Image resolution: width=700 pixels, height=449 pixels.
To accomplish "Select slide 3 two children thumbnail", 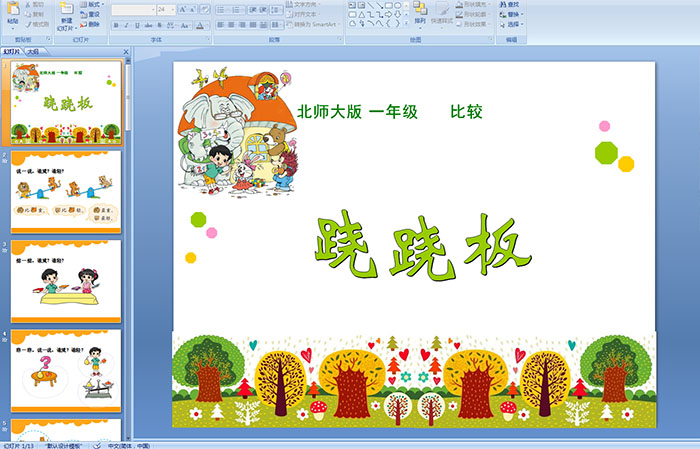I will pos(66,281).
